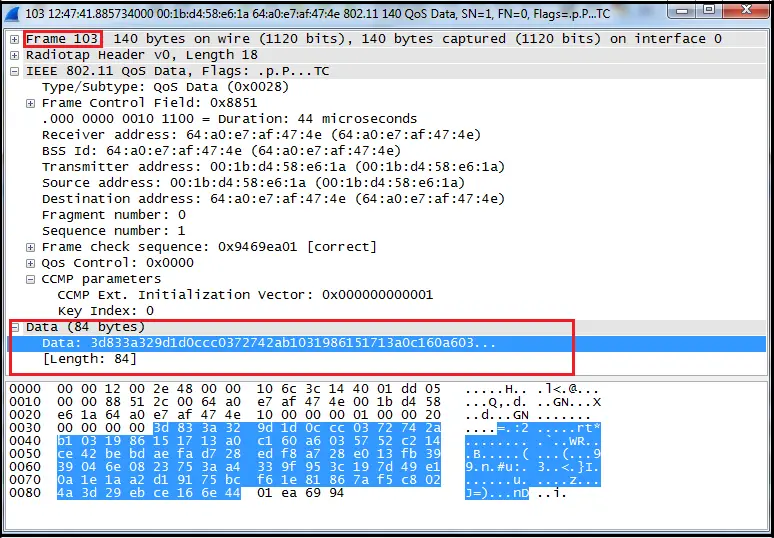
Task: Click ASCII text '.....H..' in bytes pane
Action: click(497, 389)
